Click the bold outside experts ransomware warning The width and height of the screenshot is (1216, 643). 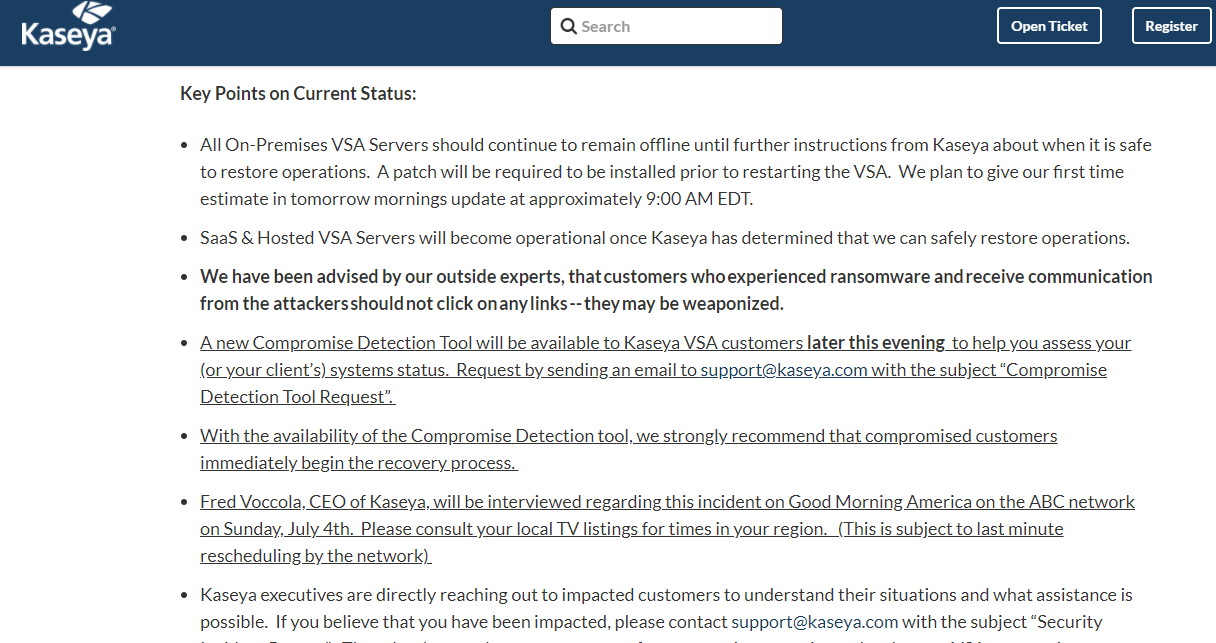coord(676,290)
